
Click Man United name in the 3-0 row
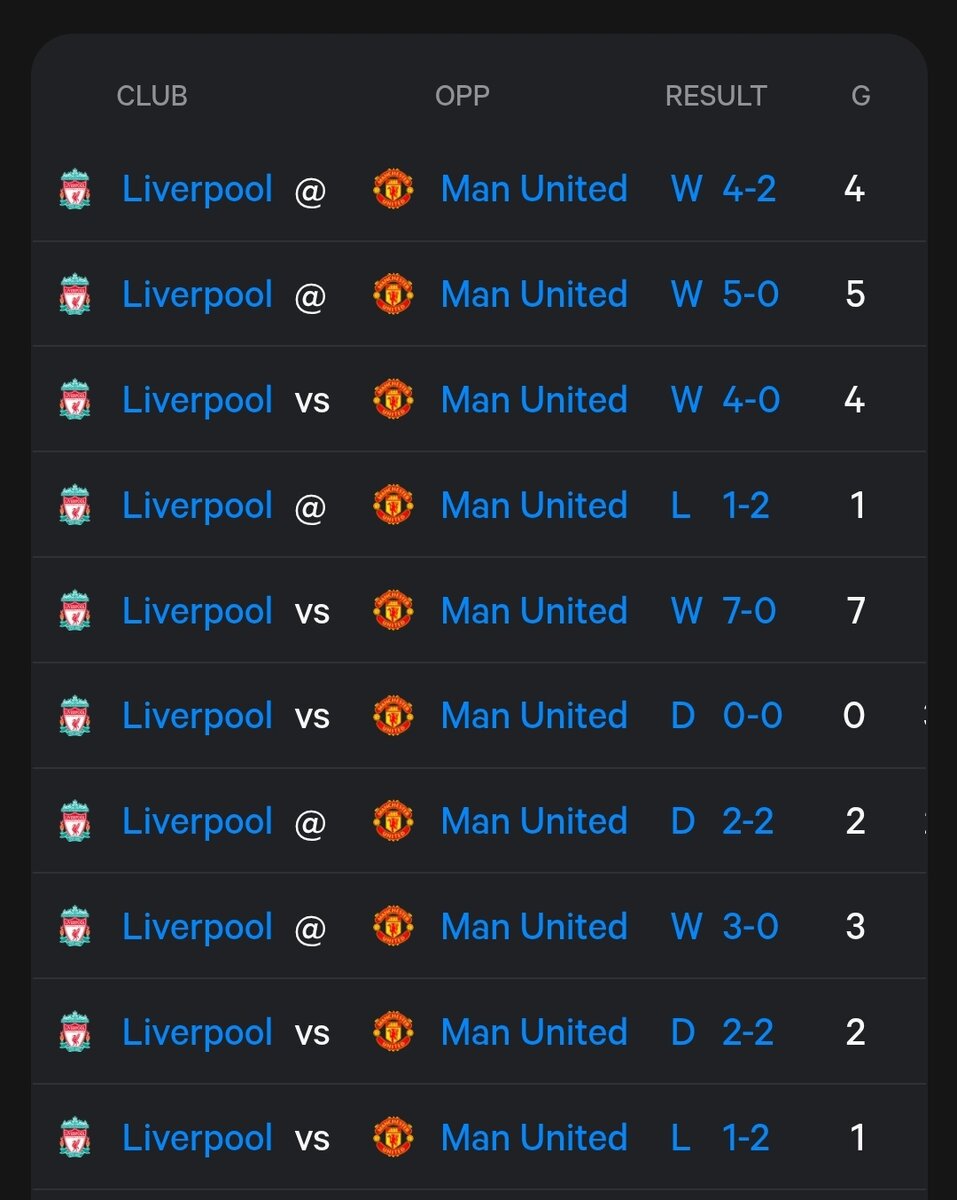[534, 927]
